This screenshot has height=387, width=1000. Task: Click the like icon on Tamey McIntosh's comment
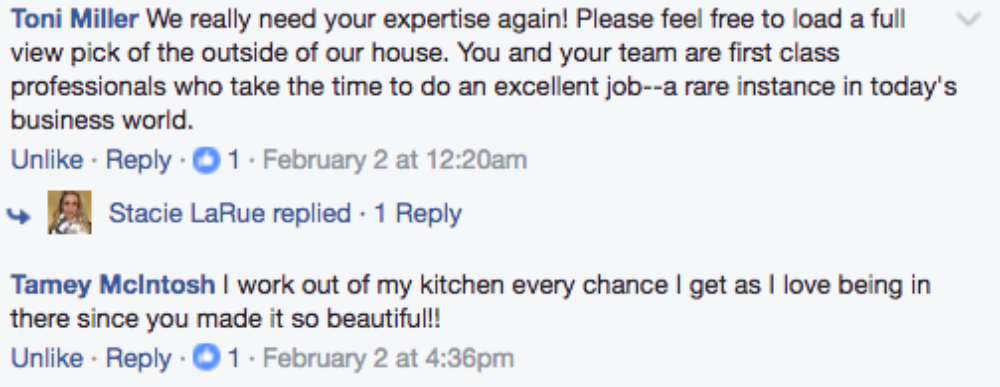207,358
